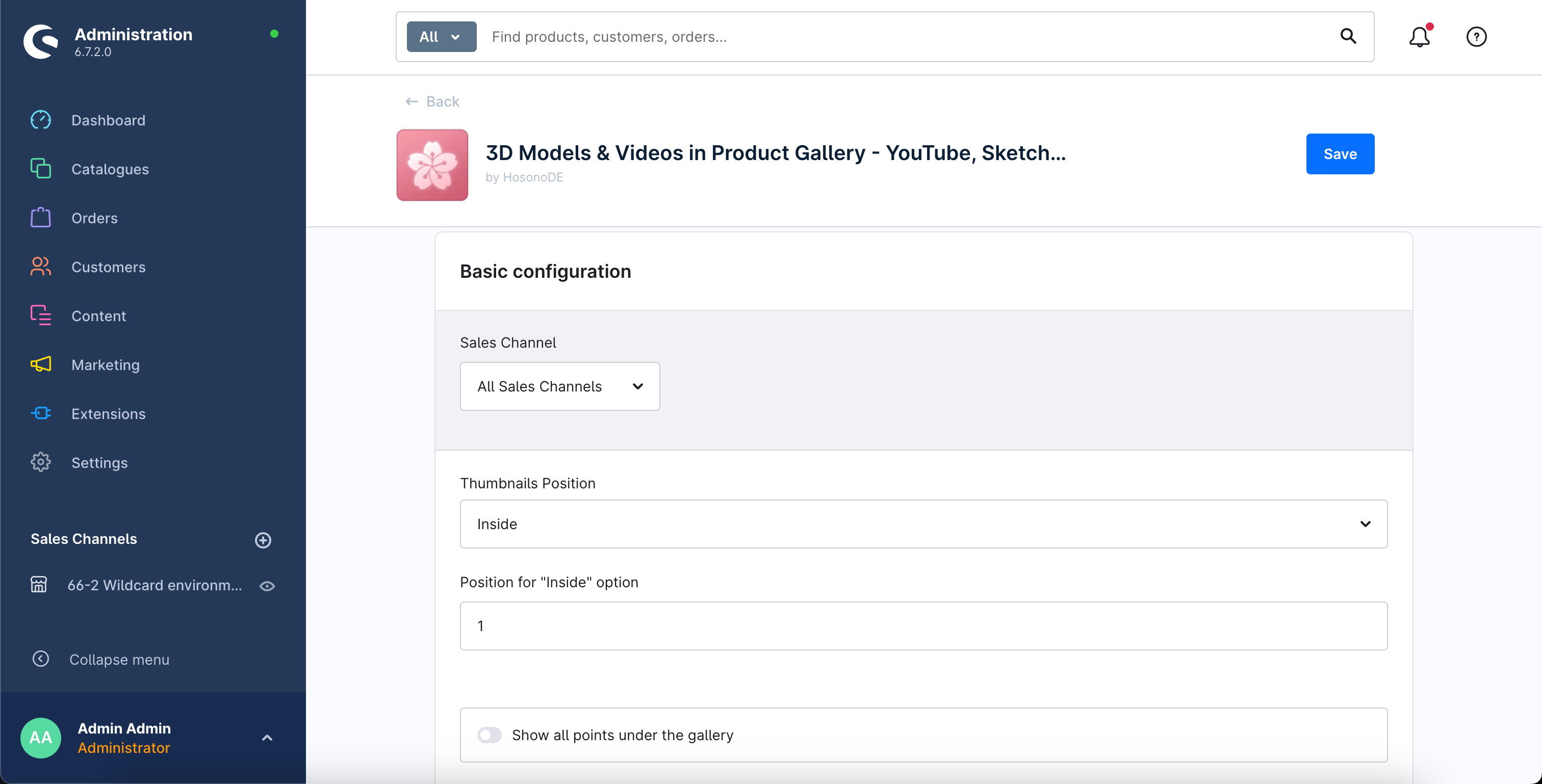Click the Extensions plug icon
This screenshot has width=1542, height=784.
coord(41,413)
